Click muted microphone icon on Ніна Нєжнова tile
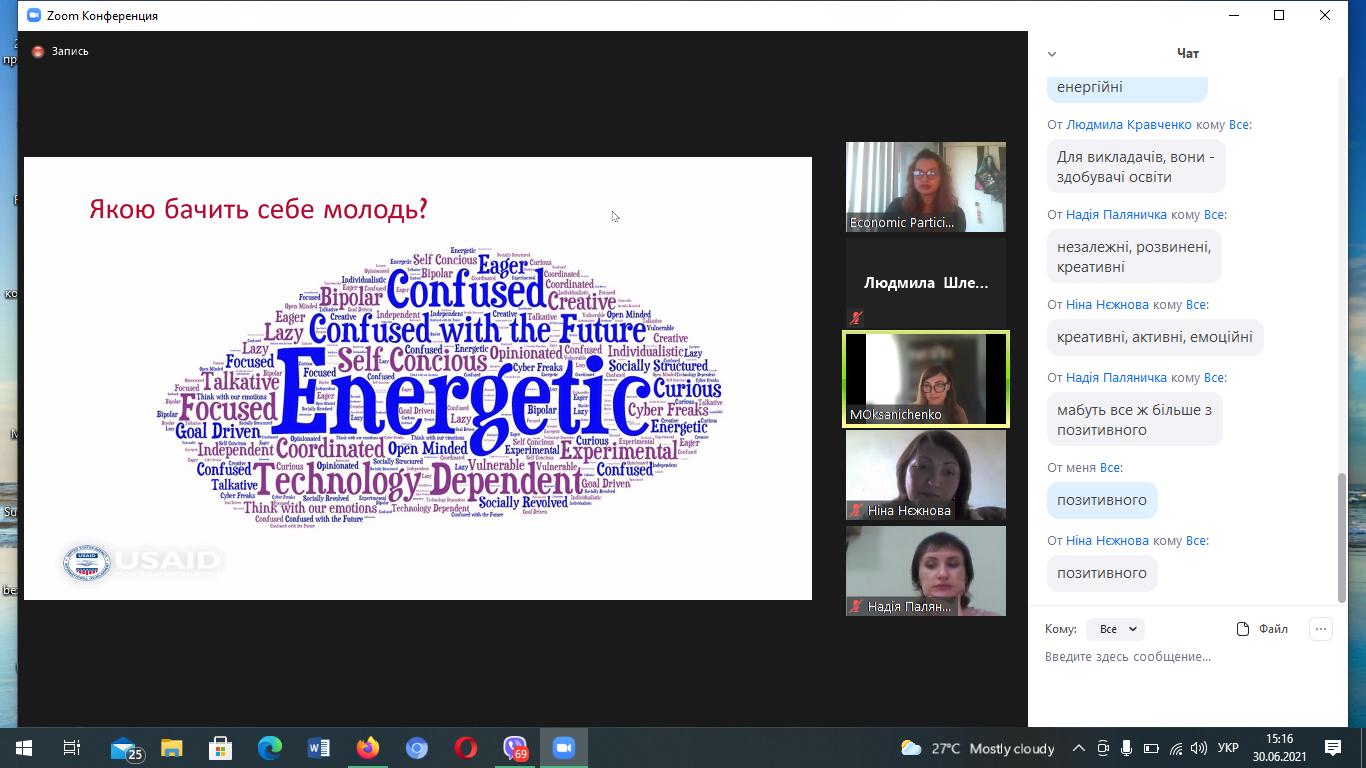Image resolution: width=1366 pixels, height=768 pixels. click(856, 511)
